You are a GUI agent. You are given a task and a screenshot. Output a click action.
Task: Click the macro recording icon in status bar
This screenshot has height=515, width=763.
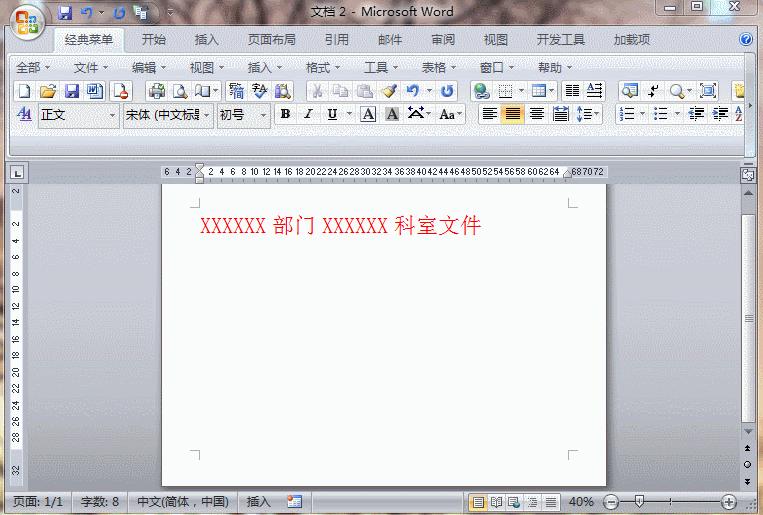click(x=294, y=501)
